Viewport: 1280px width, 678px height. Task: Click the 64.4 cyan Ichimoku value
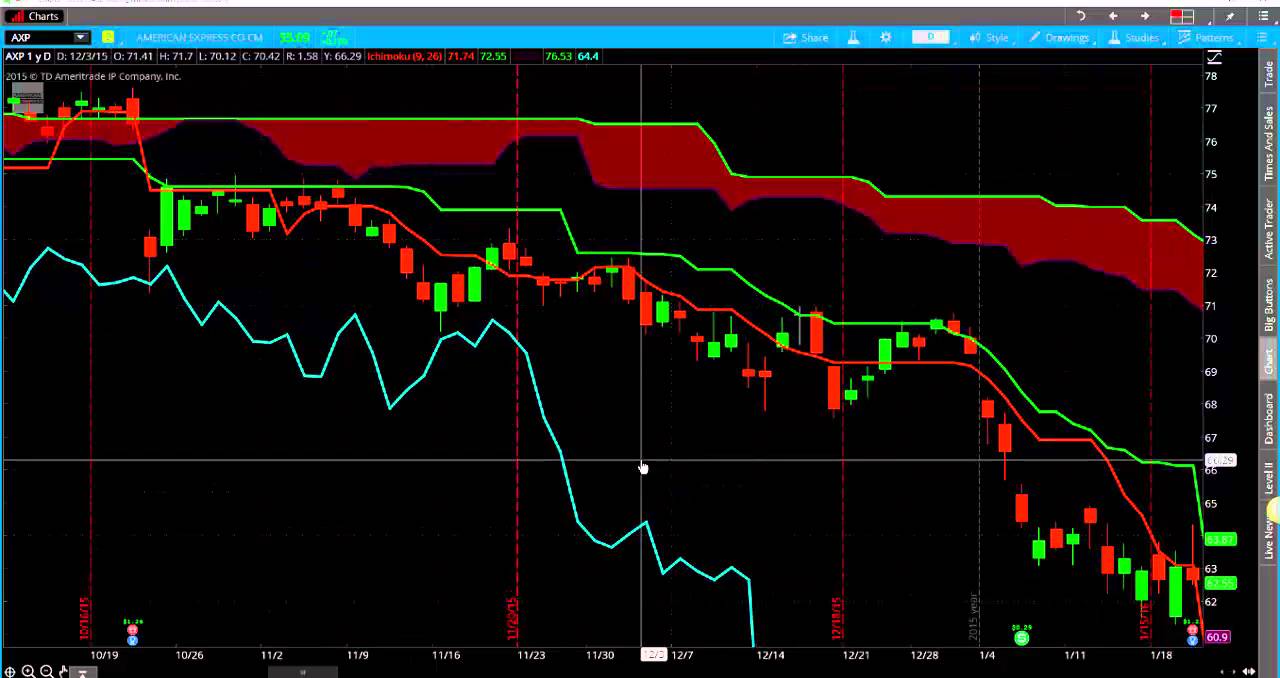pos(588,57)
